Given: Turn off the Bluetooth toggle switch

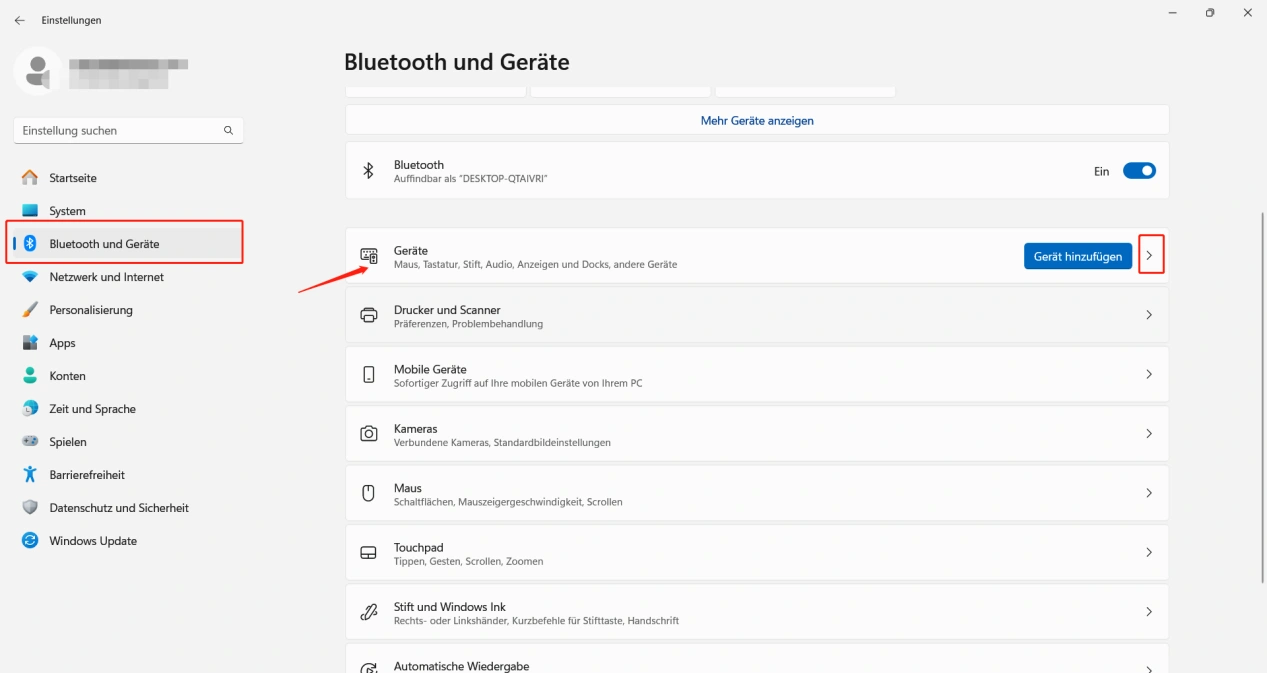Looking at the screenshot, I should point(1139,171).
